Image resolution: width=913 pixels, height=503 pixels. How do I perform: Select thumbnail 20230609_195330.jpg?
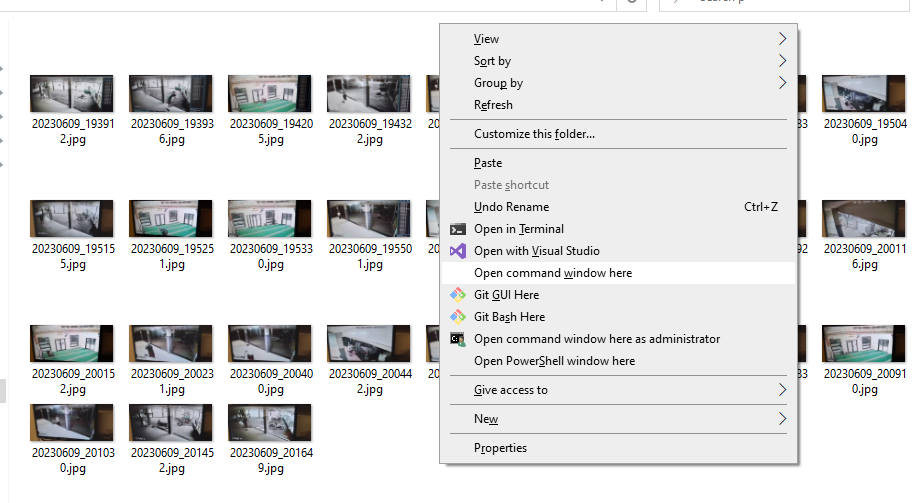pyautogui.click(x=270, y=218)
